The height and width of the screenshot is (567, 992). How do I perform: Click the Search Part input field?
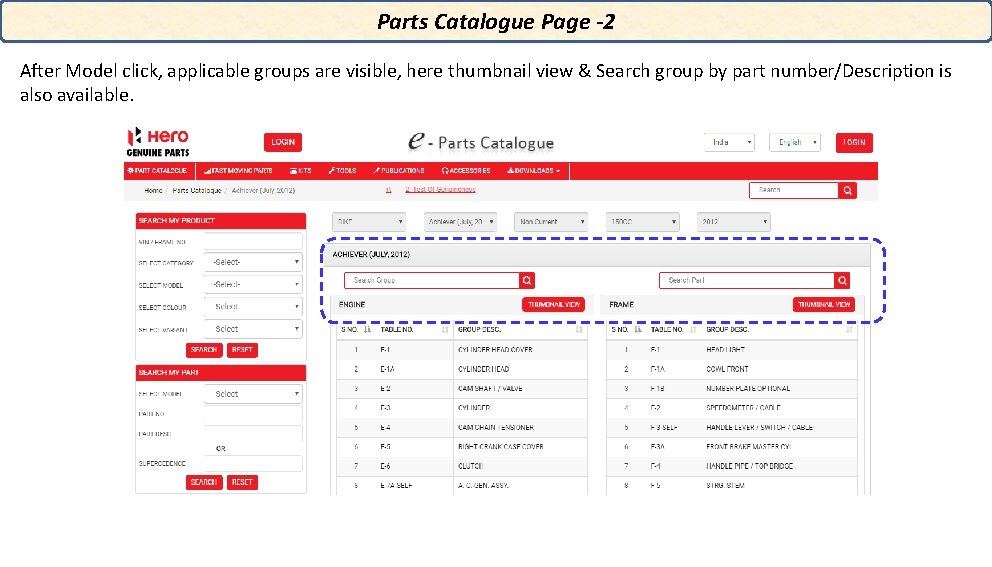pos(747,280)
